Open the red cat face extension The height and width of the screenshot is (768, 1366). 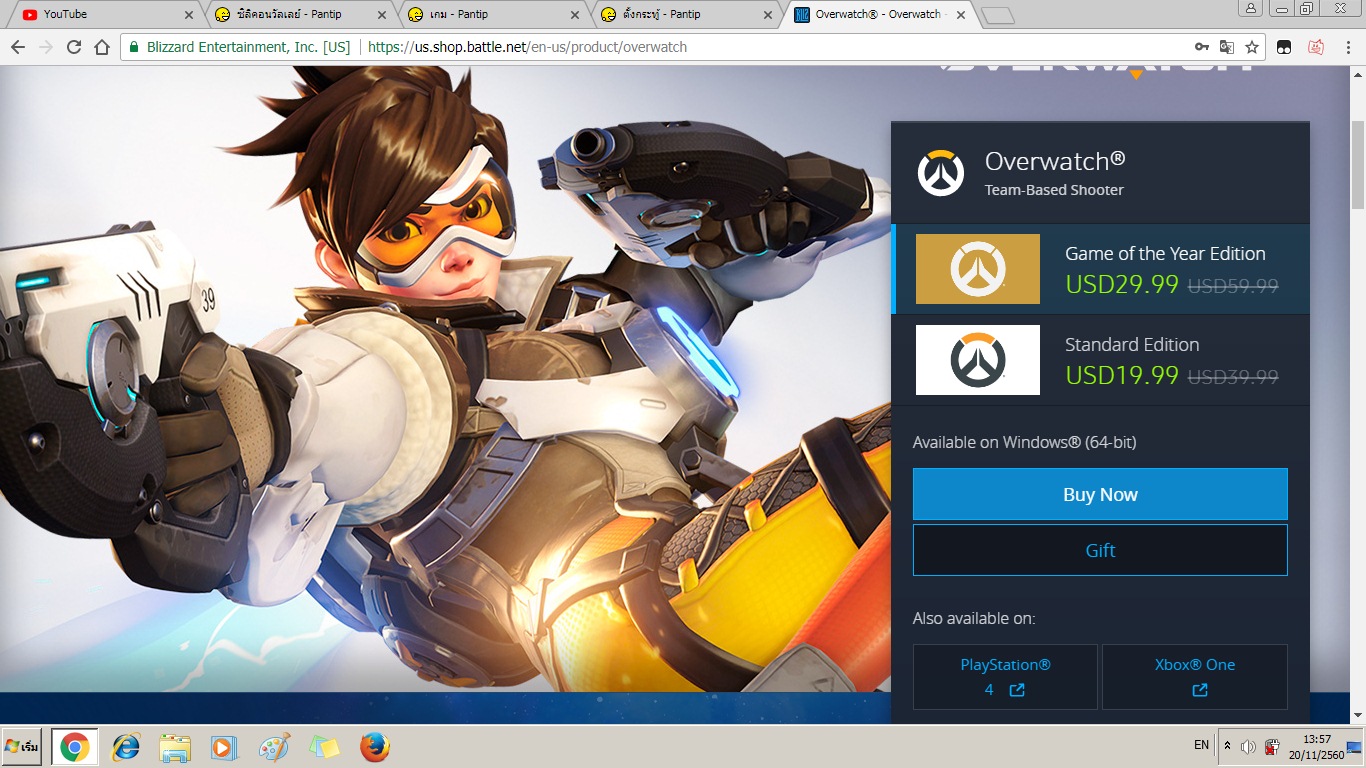tap(1316, 47)
